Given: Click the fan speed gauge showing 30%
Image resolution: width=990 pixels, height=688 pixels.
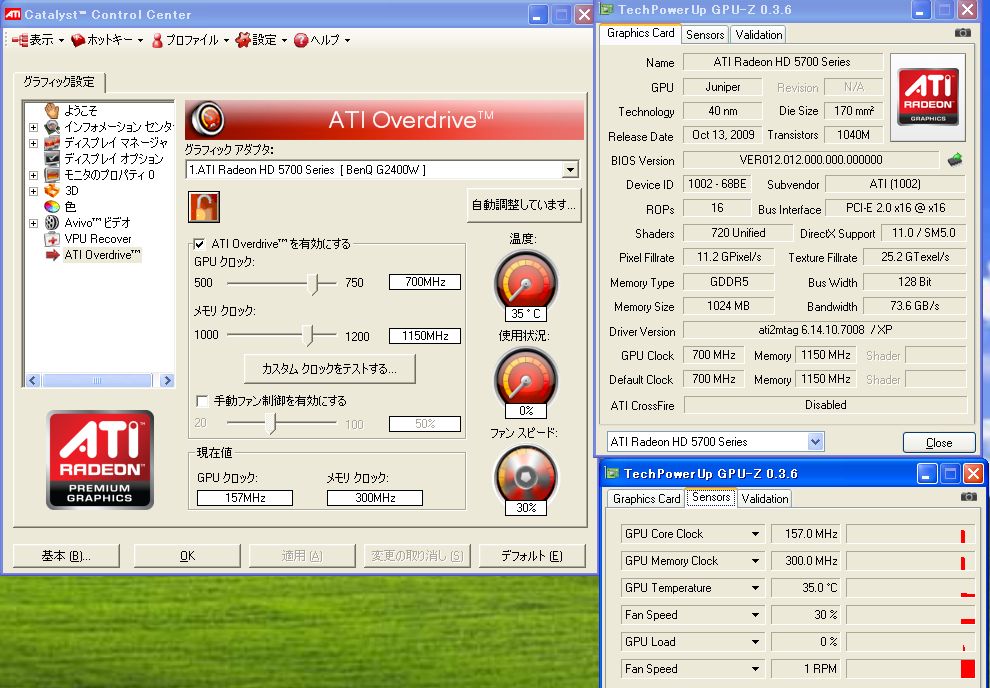Looking at the screenshot, I should (525, 478).
